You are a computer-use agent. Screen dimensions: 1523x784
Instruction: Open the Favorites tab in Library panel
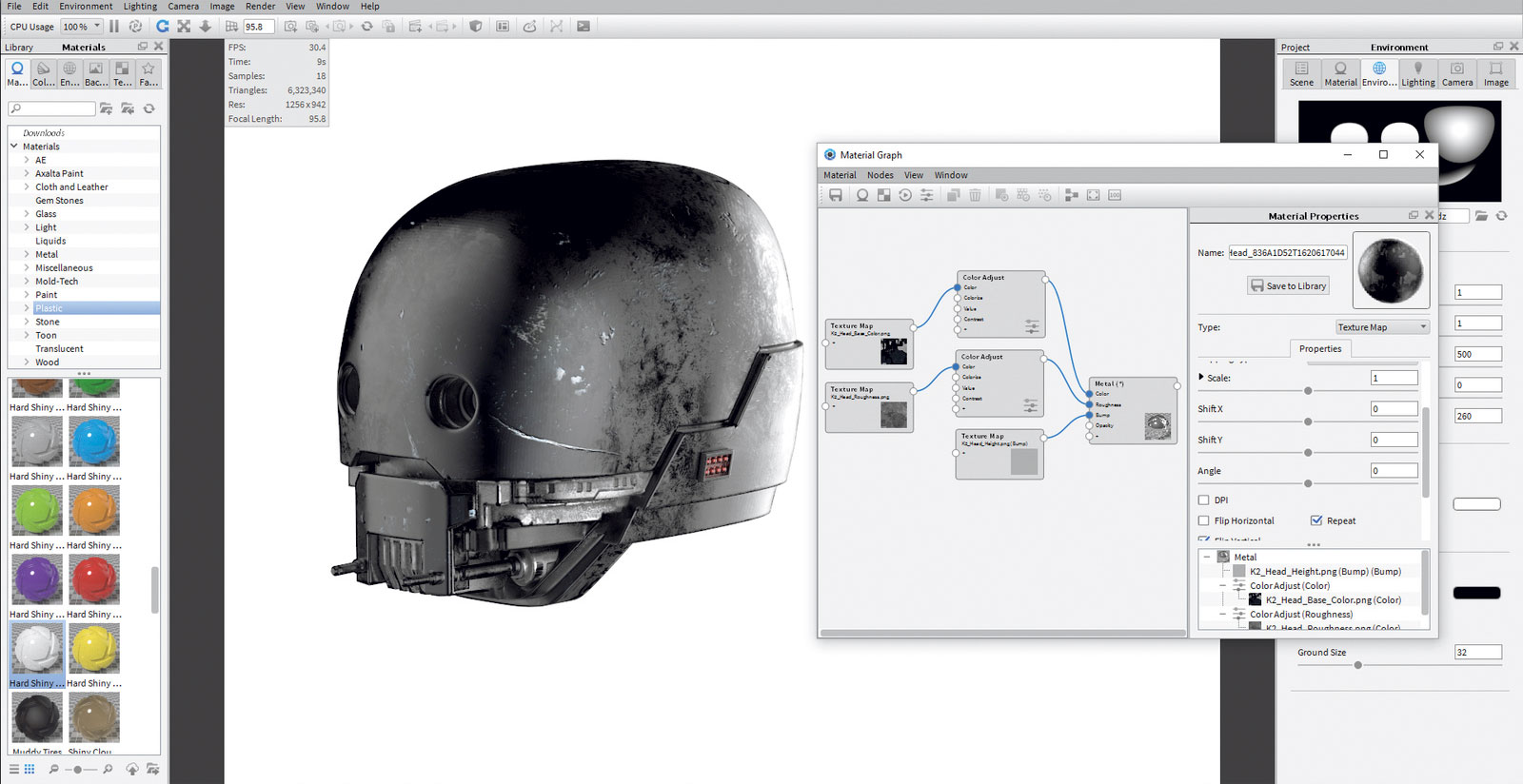(x=148, y=74)
